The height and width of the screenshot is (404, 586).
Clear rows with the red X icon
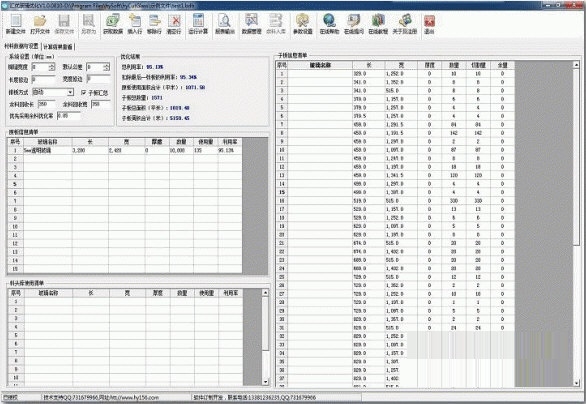point(174,24)
